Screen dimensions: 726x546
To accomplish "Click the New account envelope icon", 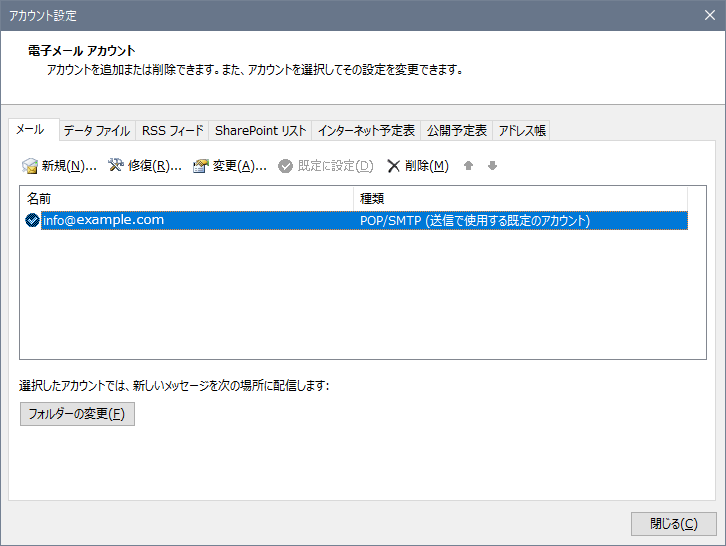I will pyautogui.click(x=30, y=166).
